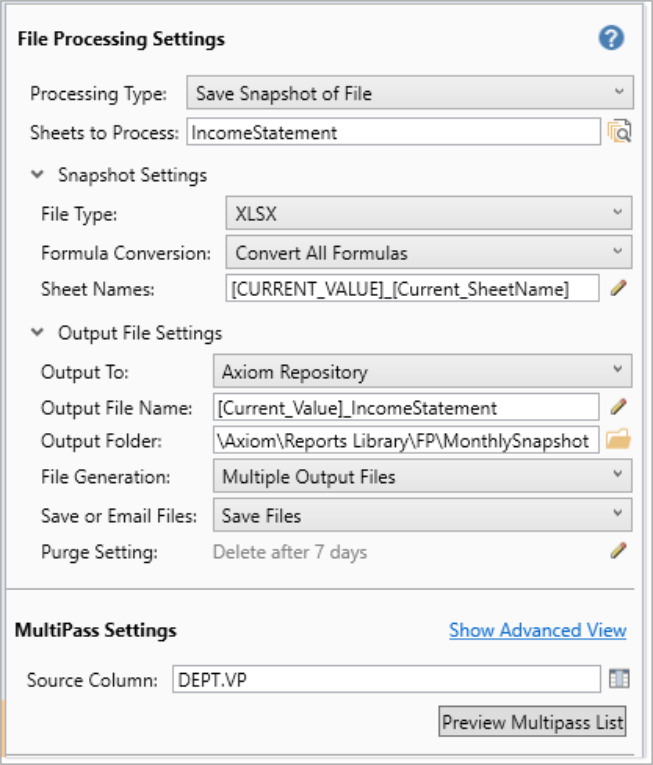
Task: Expand the Formula Conversion dropdown
Action: point(428,253)
